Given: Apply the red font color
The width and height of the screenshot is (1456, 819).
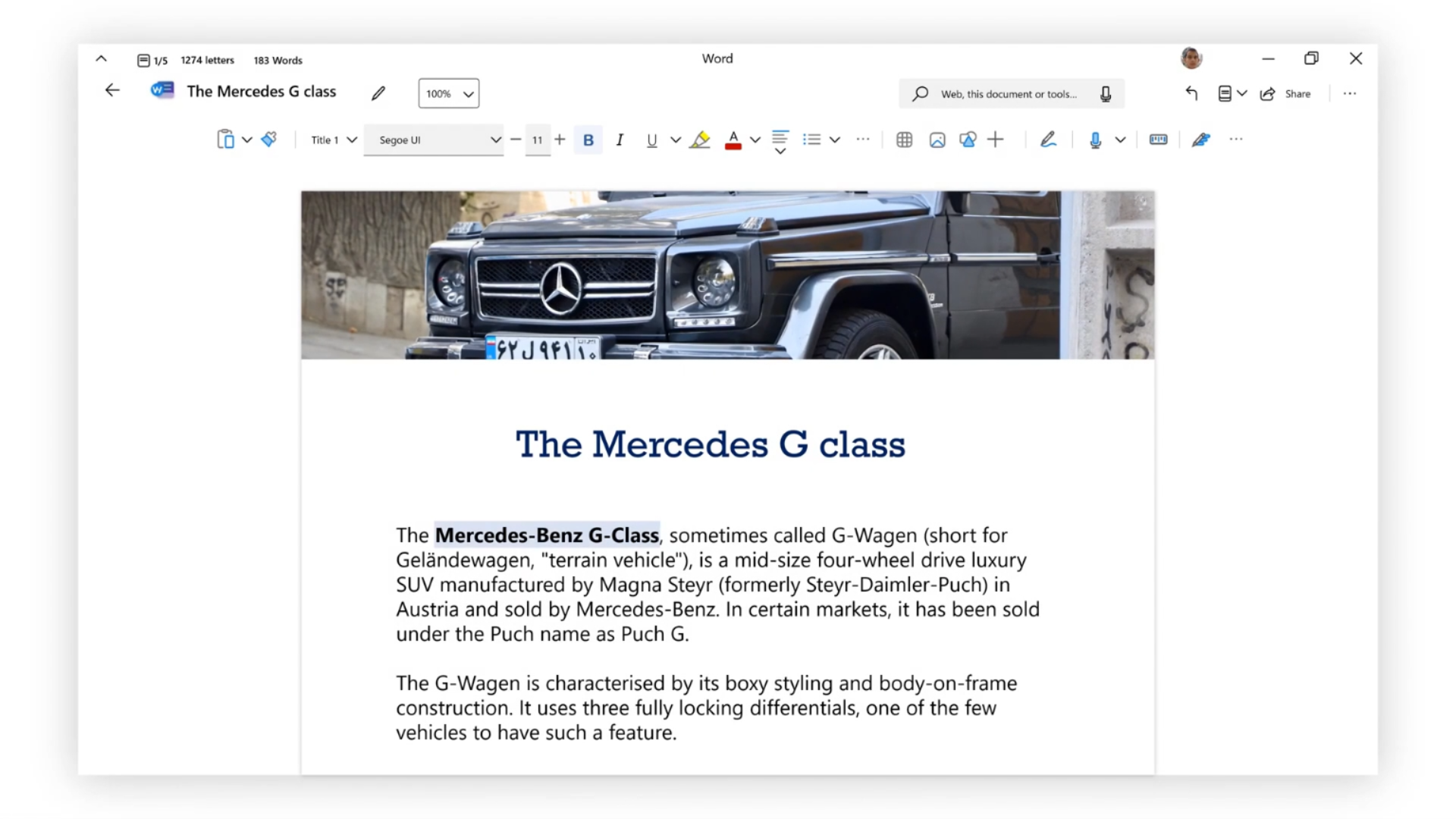Looking at the screenshot, I should (733, 140).
